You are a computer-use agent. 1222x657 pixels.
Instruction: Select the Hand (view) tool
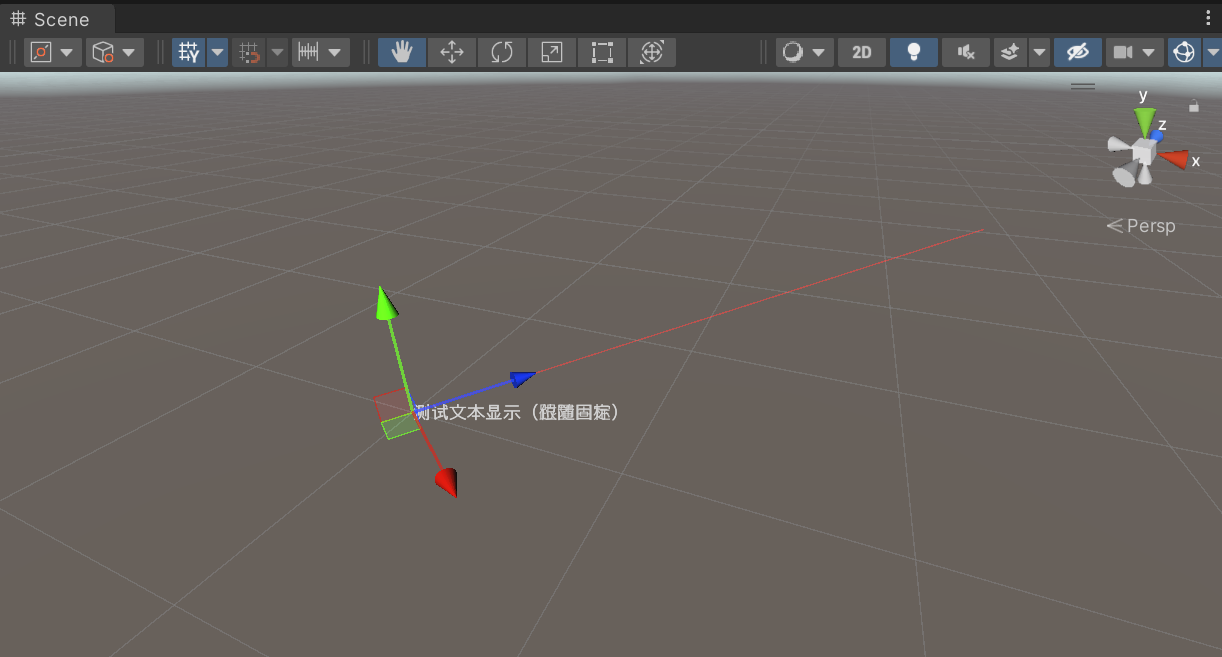[x=402, y=52]
